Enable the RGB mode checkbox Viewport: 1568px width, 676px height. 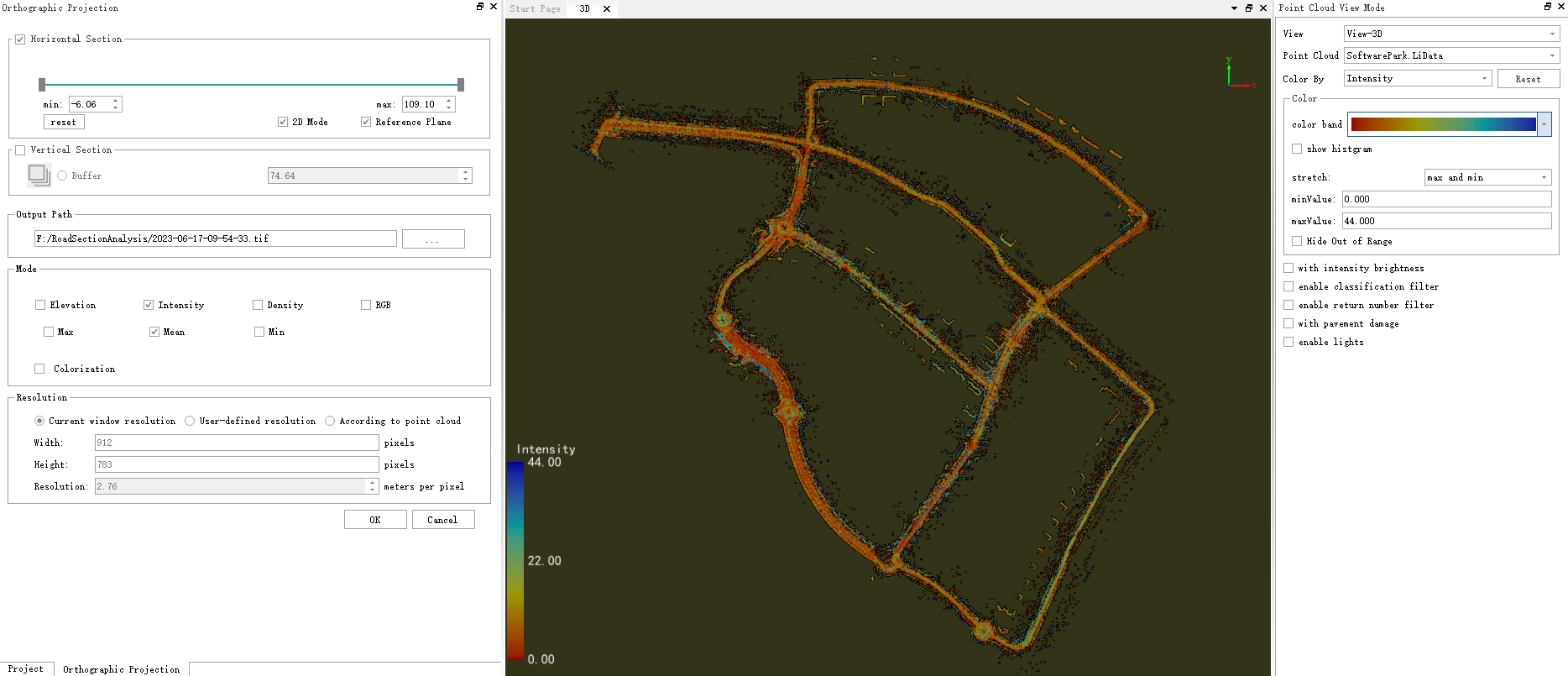366,305
